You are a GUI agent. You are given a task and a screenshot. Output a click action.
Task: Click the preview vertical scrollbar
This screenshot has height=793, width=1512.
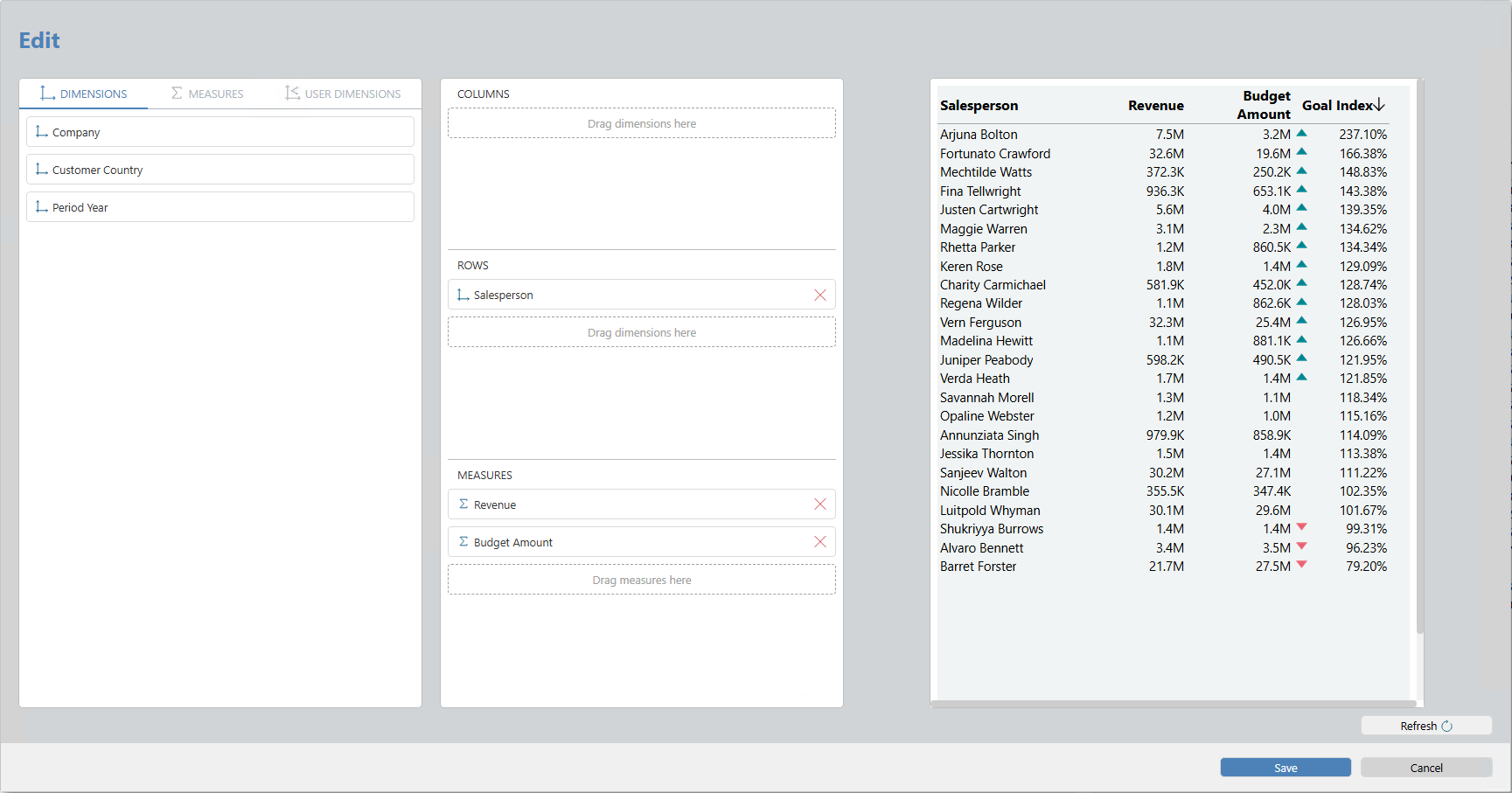pos(1420,357)
